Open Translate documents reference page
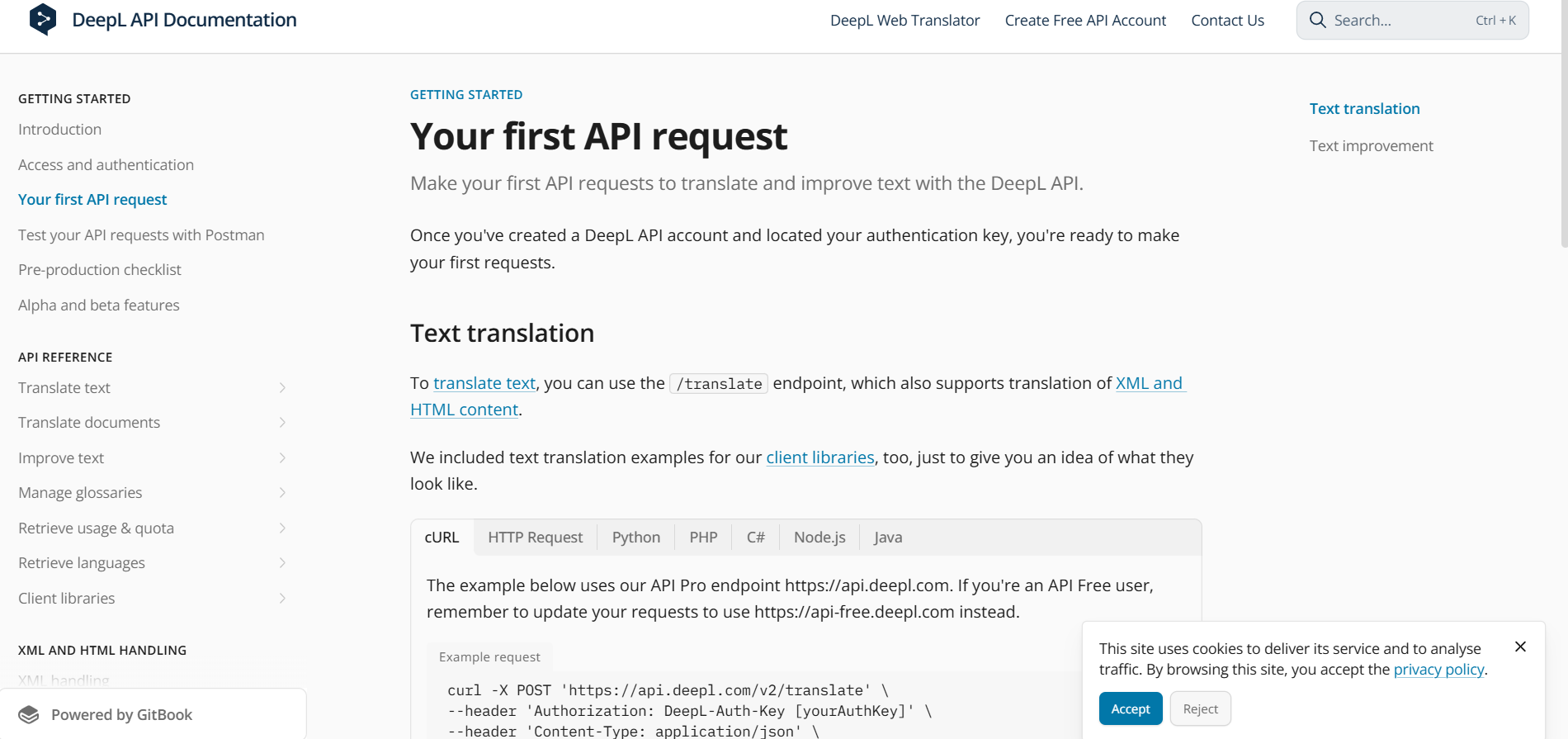 pyautogui.click(x=89, y=423)
